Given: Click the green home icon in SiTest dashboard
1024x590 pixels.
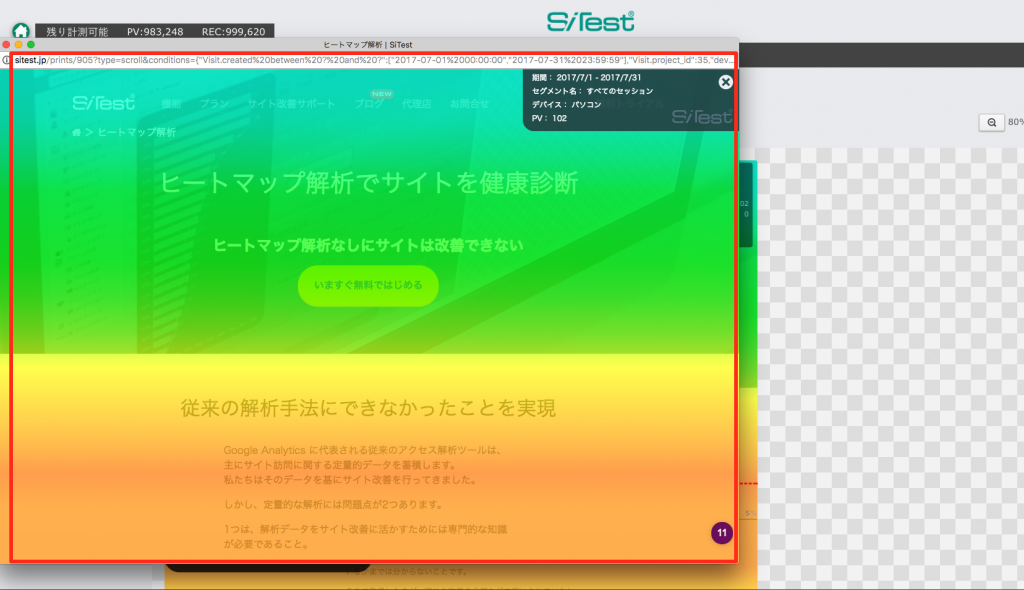Looking at the screenshot, I should pos(21,31).
